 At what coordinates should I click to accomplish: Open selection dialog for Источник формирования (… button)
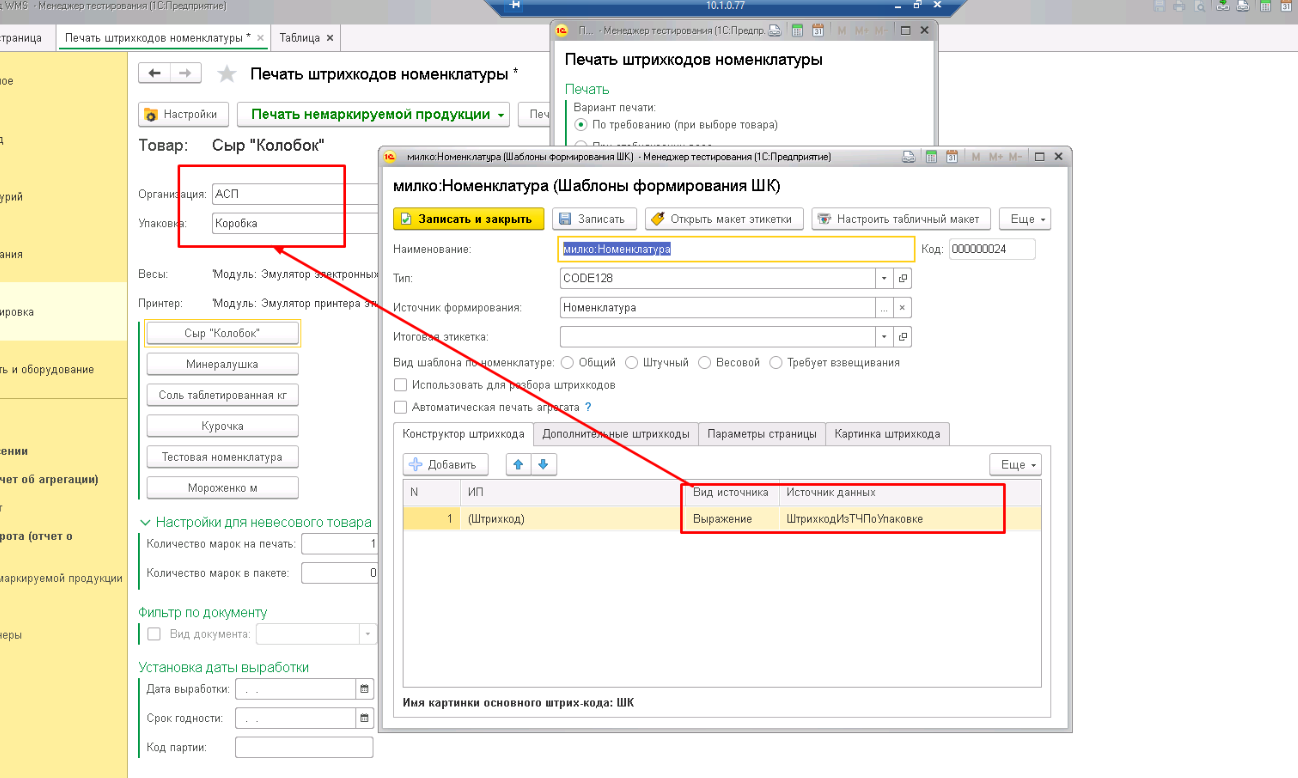884,308
